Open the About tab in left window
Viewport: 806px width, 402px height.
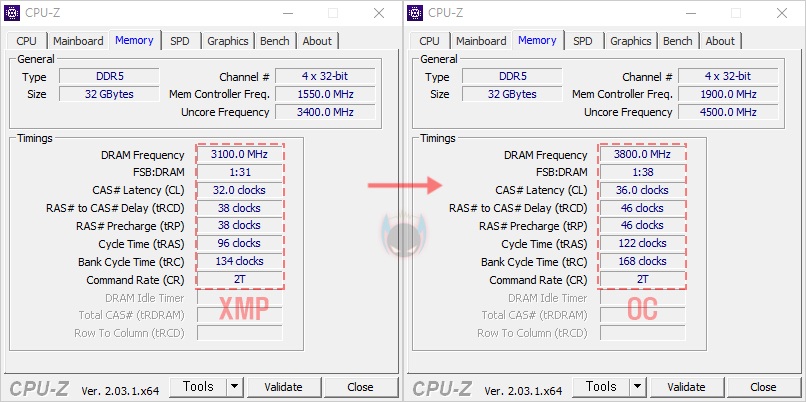pyautogui.click(x=317, y=41)
